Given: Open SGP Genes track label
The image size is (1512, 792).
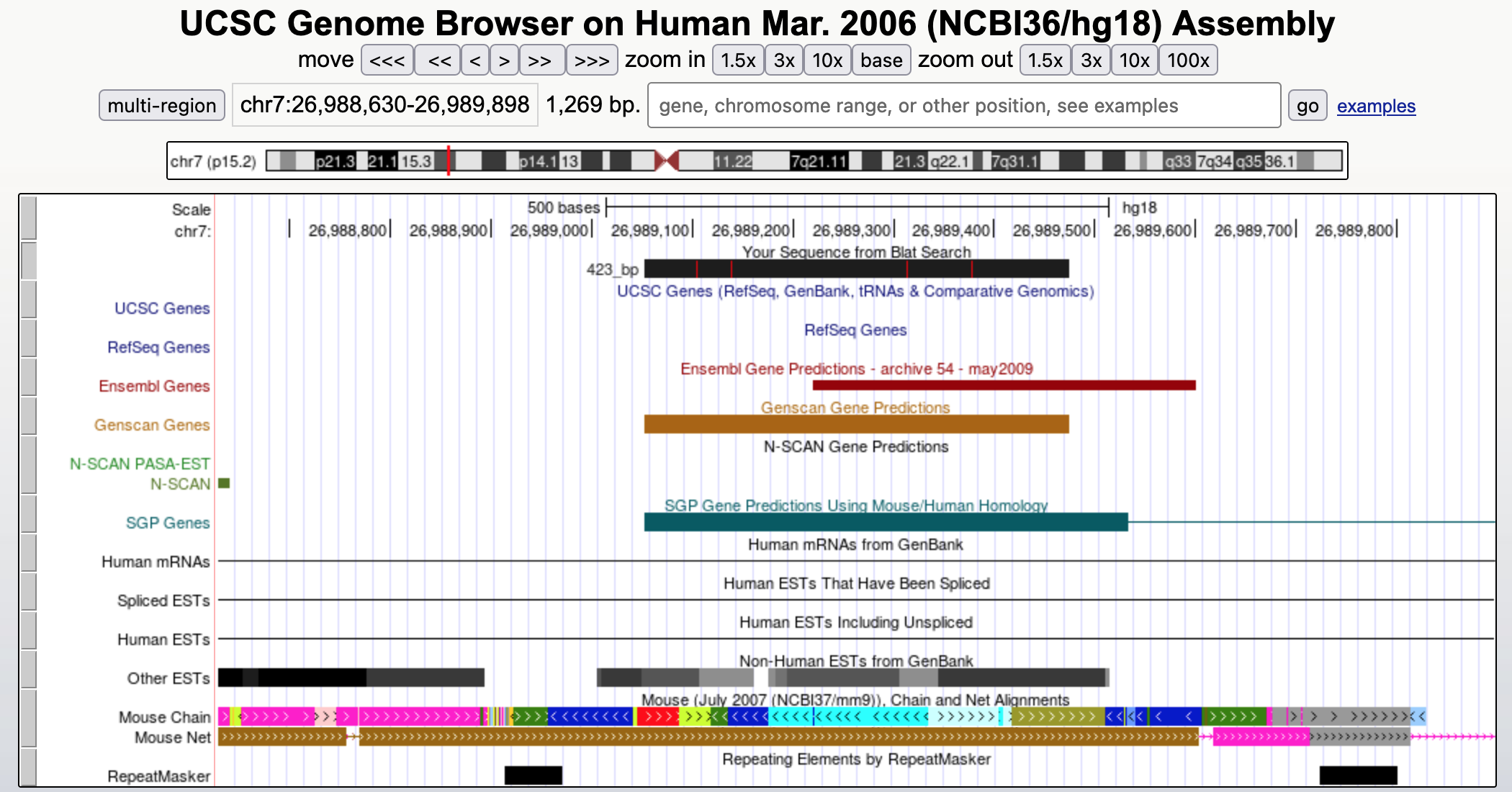Looking at the screenshot, I should (x=168, y=523).
